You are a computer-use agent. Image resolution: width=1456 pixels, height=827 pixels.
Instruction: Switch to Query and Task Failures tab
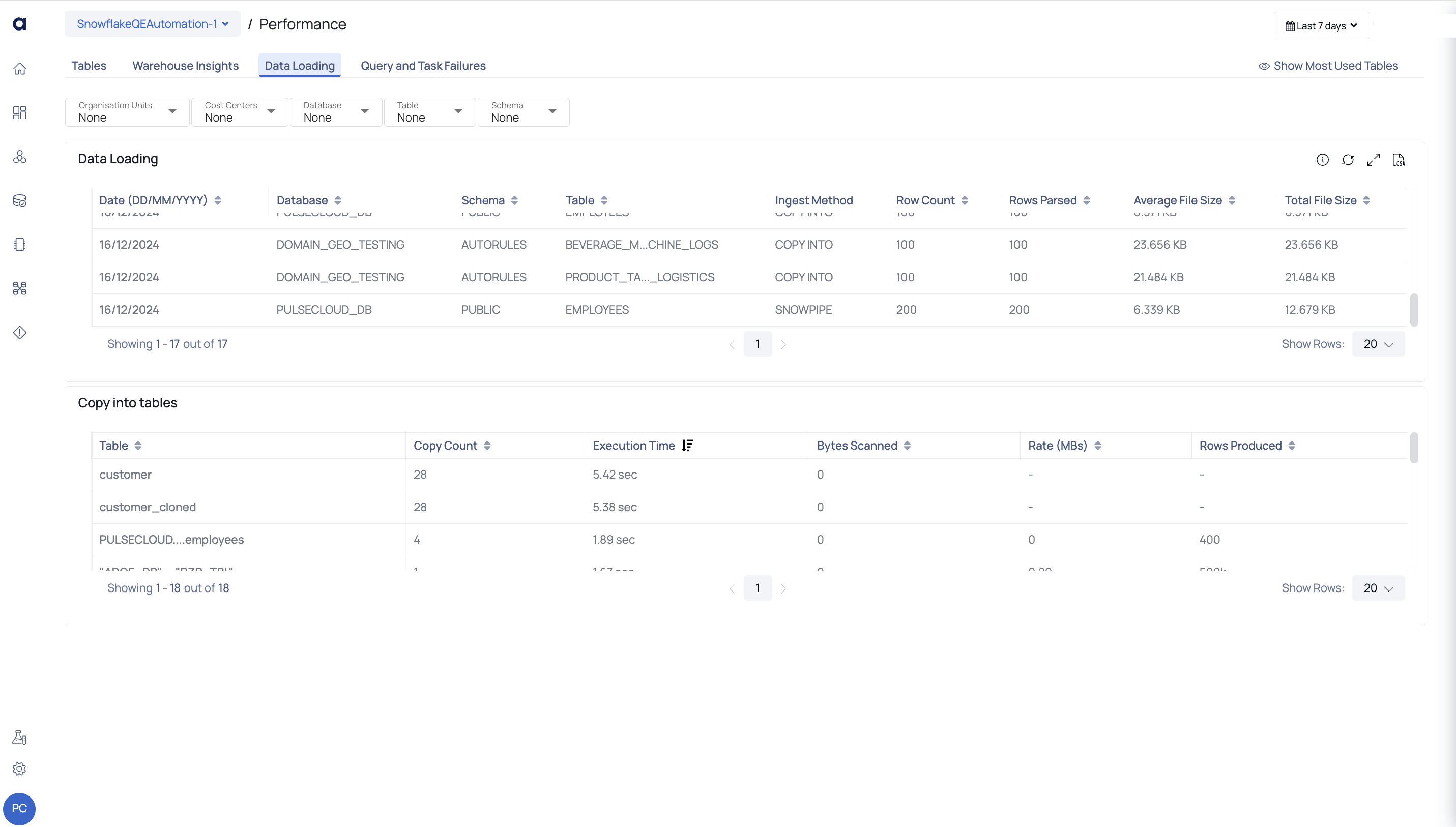tap(423, 66)
